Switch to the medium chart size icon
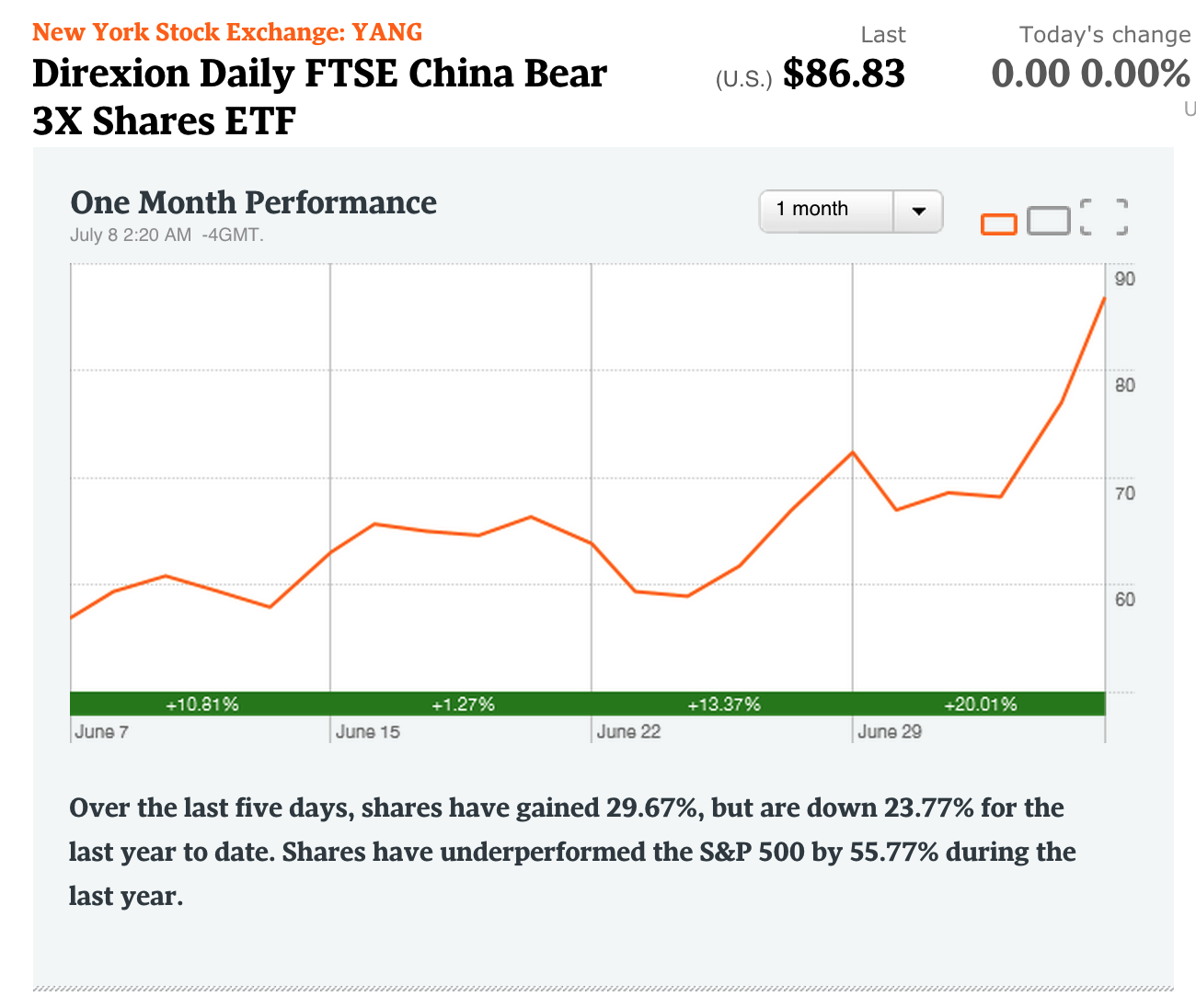This screenshot has height=1008, width=1196. (x=1048, y=221)
